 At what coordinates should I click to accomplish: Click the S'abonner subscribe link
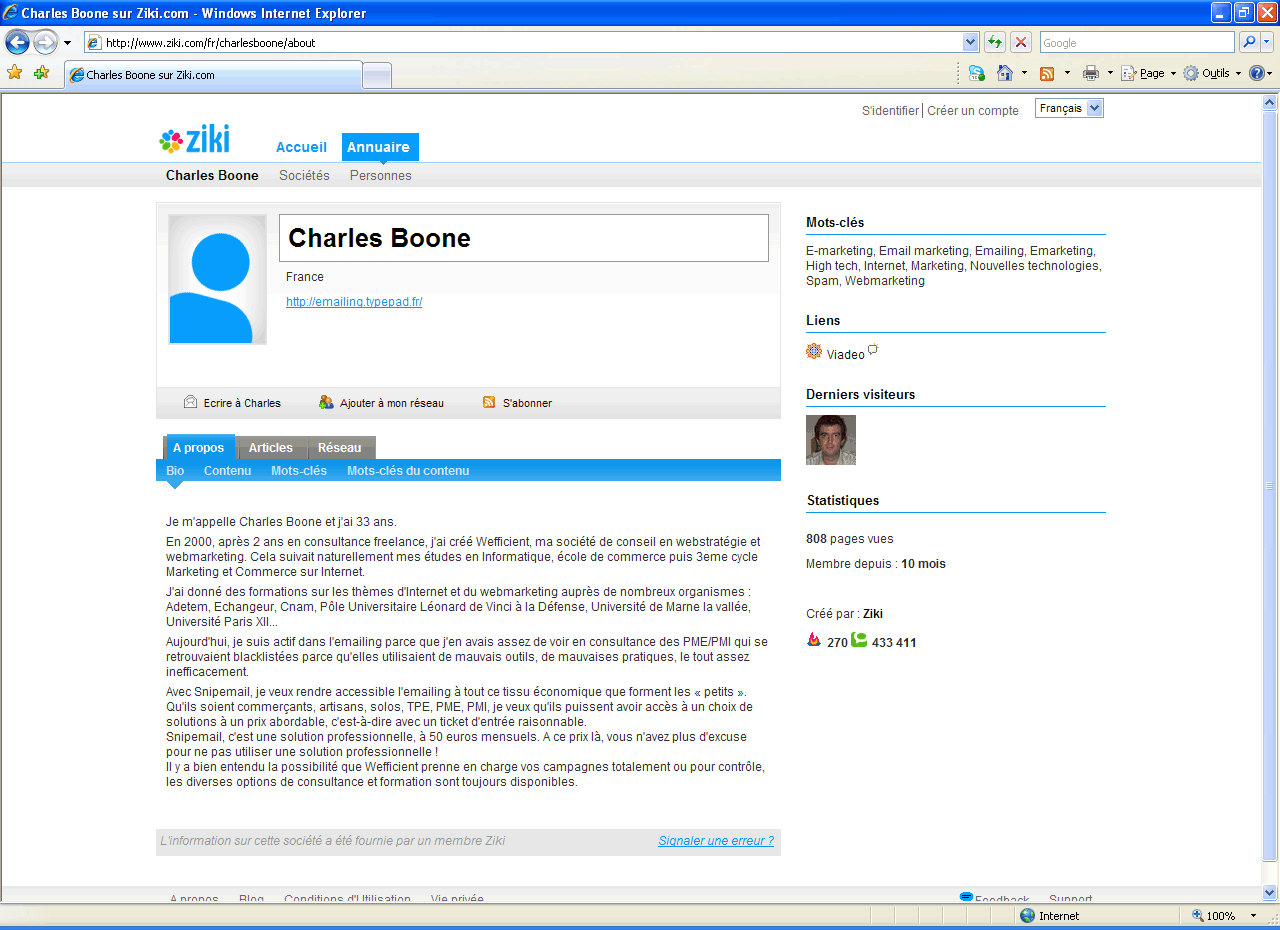pos(527,403)
